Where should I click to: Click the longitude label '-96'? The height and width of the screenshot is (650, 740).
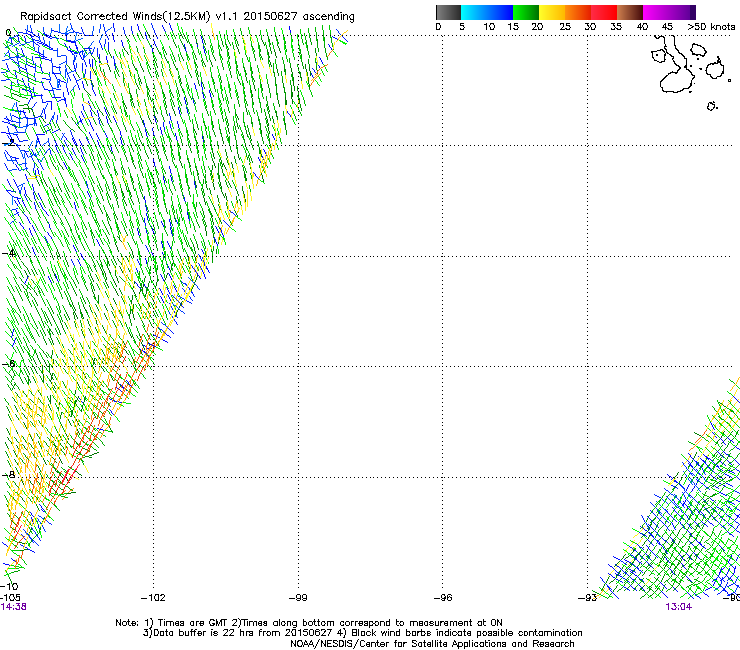[443, 598]
